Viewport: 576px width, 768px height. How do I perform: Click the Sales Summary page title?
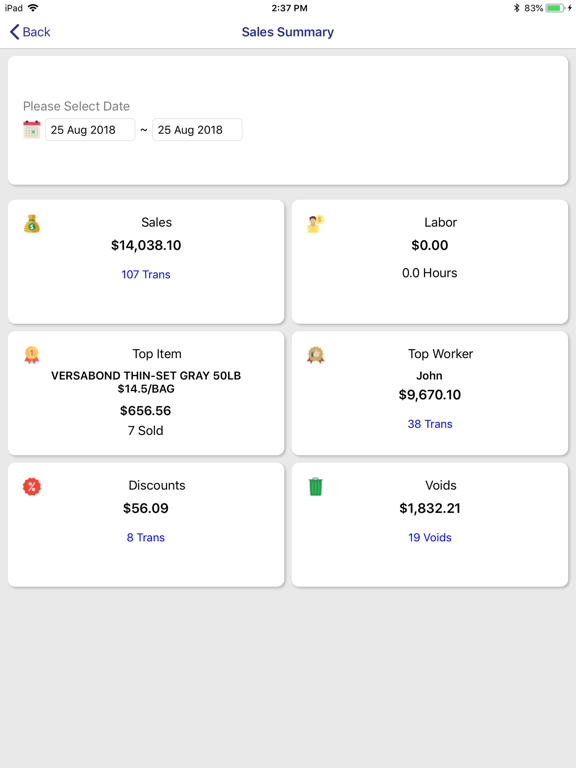point(288,32)
